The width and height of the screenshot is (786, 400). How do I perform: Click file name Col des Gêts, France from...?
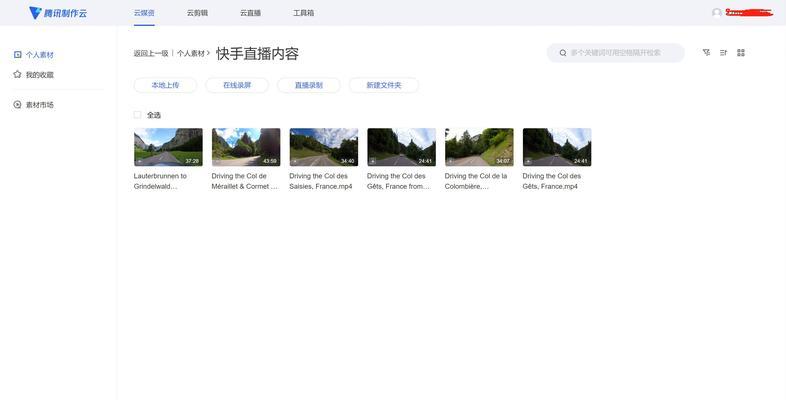coord(399,181)
